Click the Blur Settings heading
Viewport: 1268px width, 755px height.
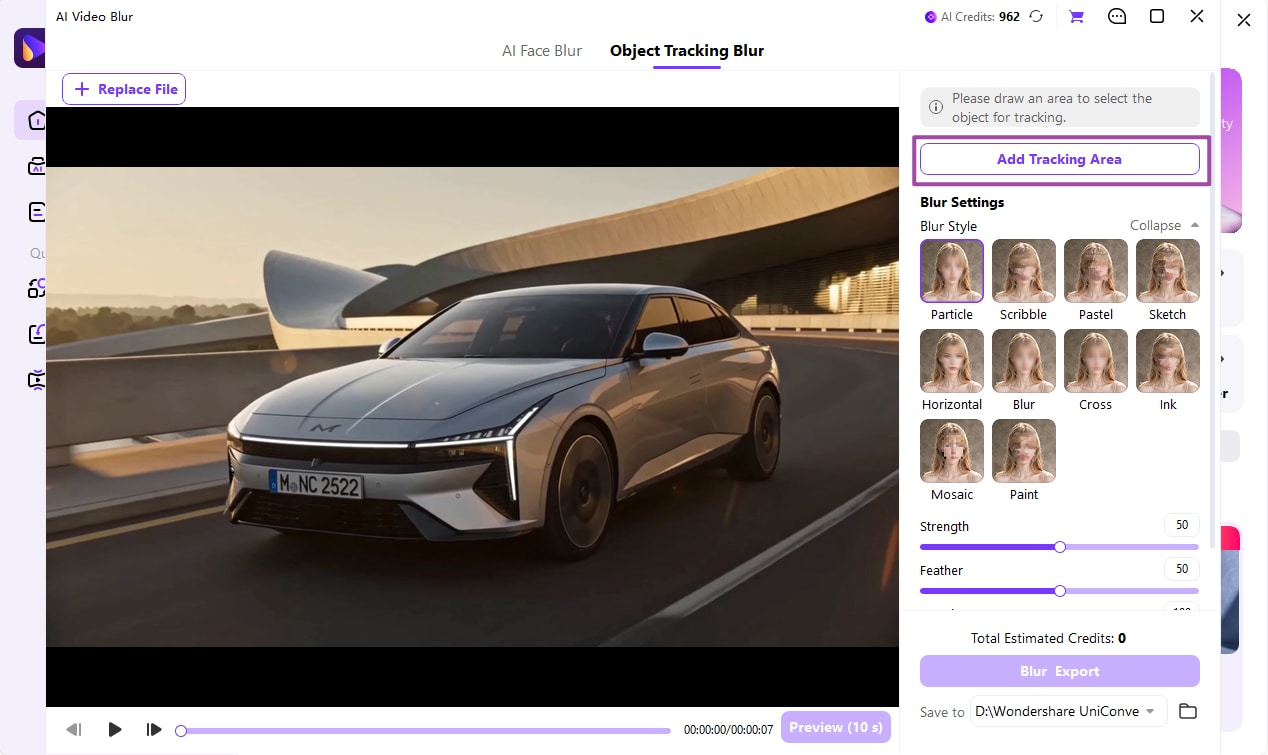pyautogui.click(x=962, y=202)
